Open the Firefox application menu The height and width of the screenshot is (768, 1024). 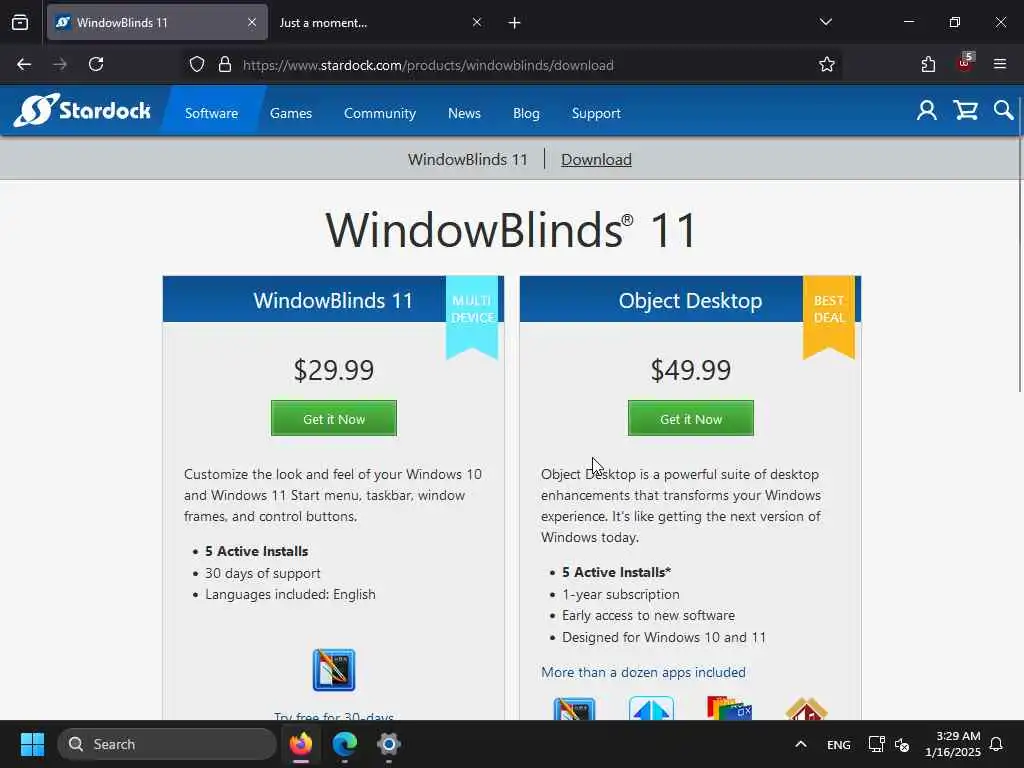(x=1000, y=64)
